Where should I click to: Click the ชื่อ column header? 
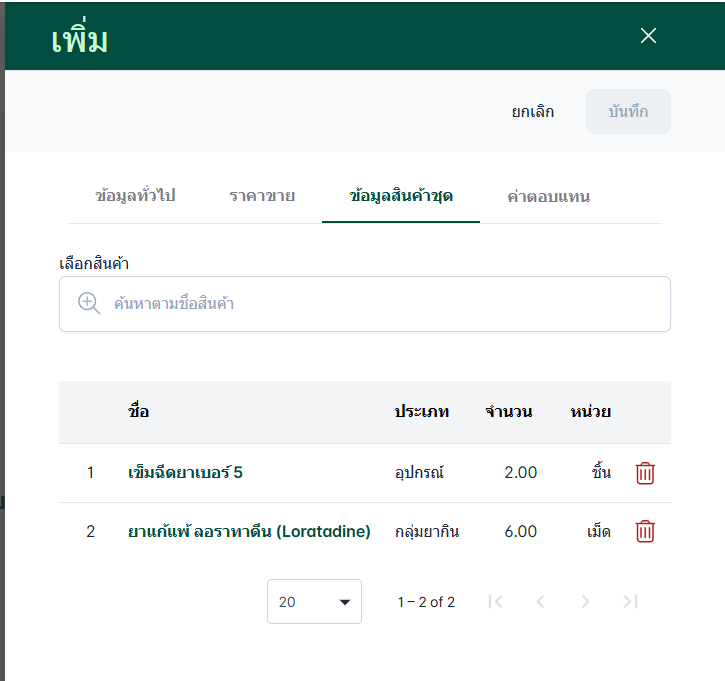[139, 412]
